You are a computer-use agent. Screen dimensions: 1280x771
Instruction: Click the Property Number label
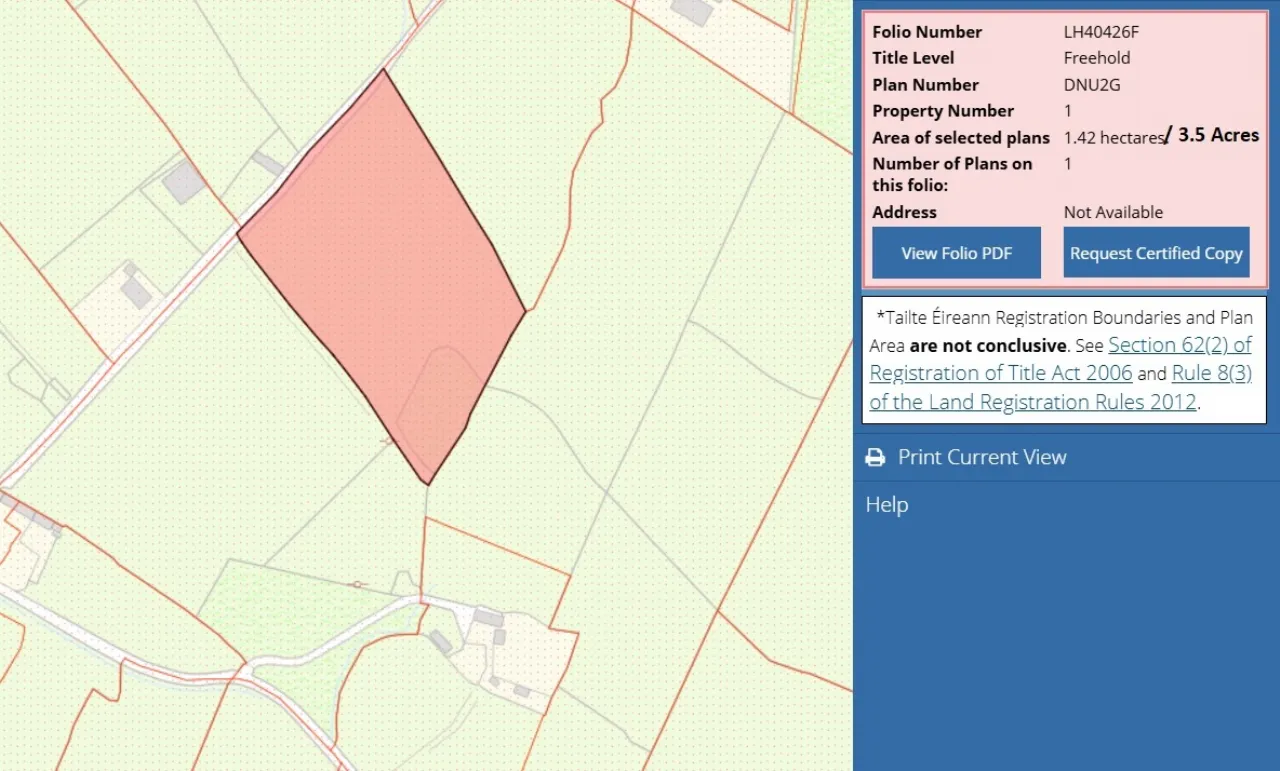942,110
